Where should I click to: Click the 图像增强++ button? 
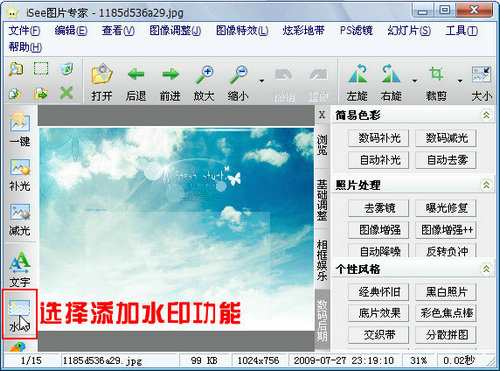(446, 230)
